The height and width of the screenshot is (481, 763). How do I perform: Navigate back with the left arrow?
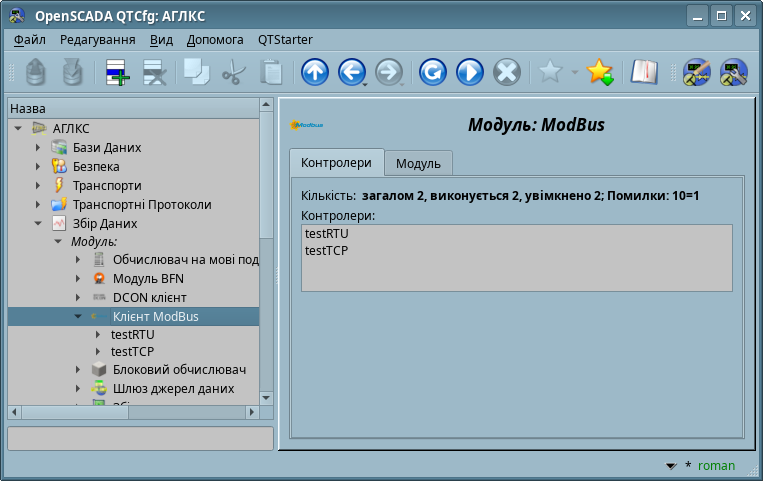pos(351,73)
